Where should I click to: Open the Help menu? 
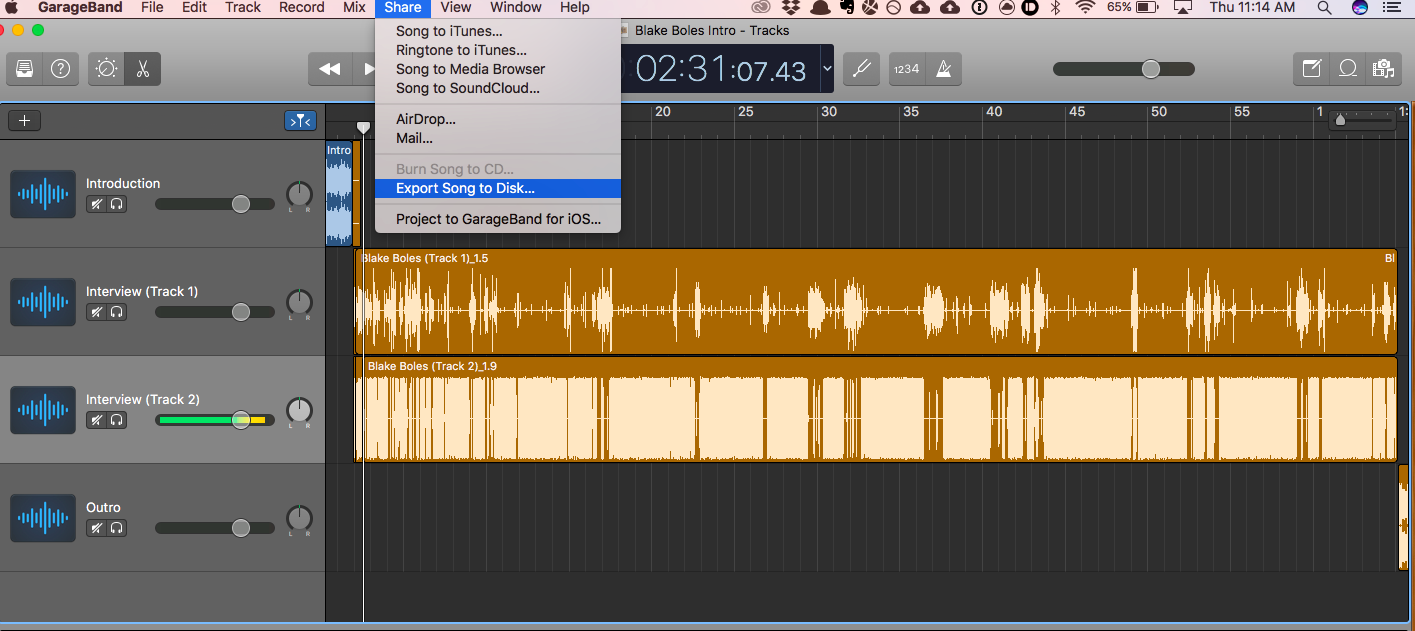pyautogui.click(x=575, y=8)
